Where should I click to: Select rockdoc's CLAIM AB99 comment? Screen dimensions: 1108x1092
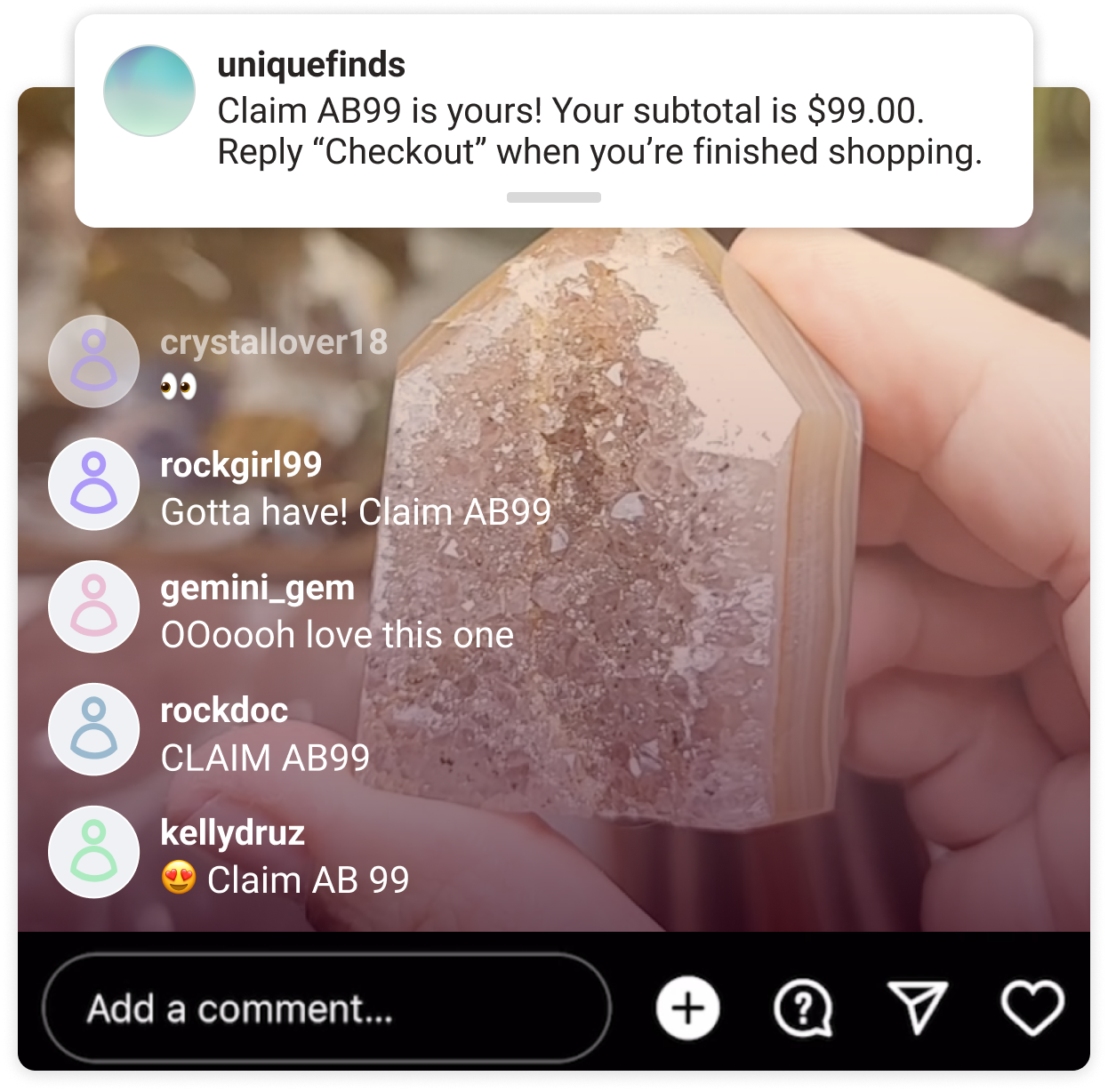point(265,758)
